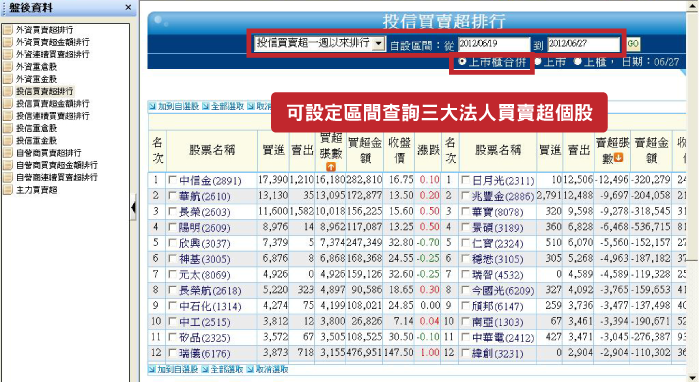Screen dimensions: 700x382
Task: Check box for 華航(2610)
Action: 172,196
